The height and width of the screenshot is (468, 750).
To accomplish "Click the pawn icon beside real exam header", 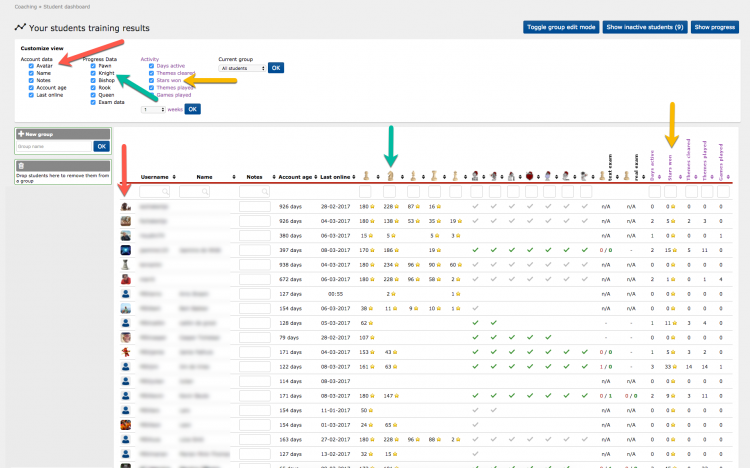I will coord(627,177).
